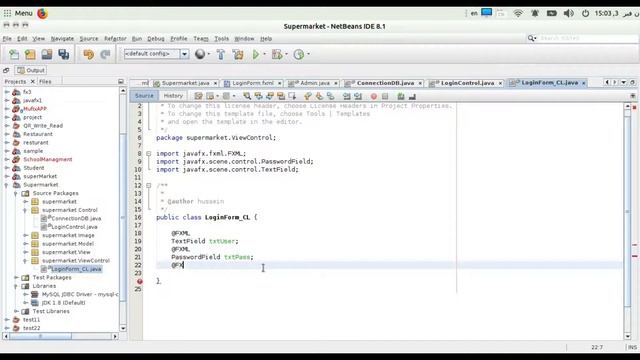Image resolution: width=640 pixels, height=360 pixels.
Task: Collapse the import block fold on line 8
Action: pos(149,153)
